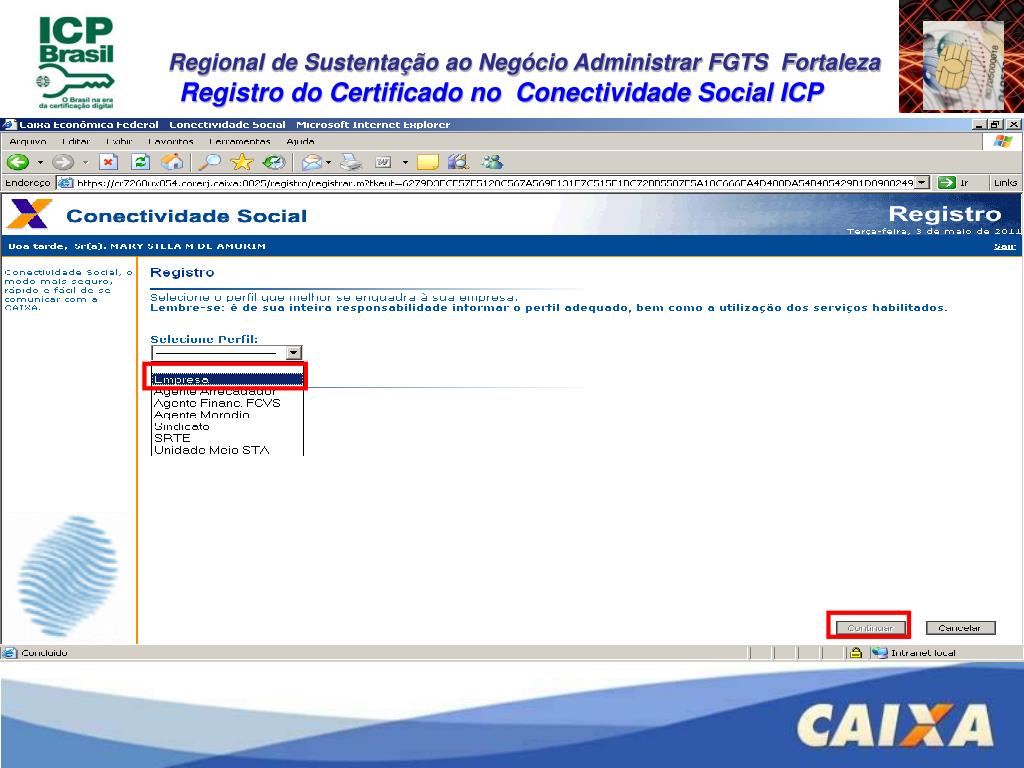Viewport: 1024px width, 768px height.
Task: Open the Ajuda menu
Action: (300, 141)
